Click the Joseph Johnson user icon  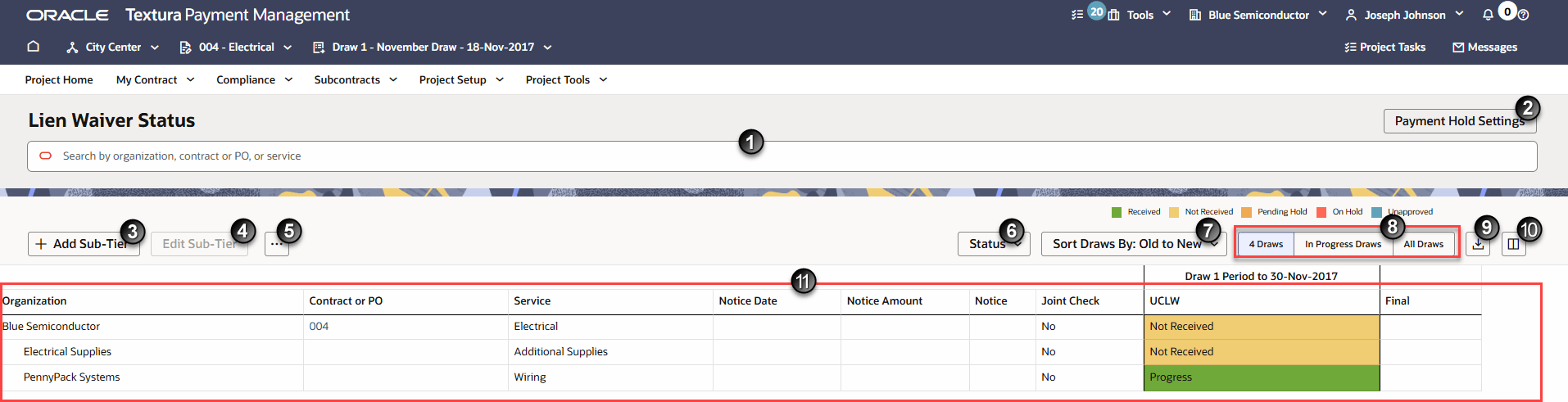1351,15
